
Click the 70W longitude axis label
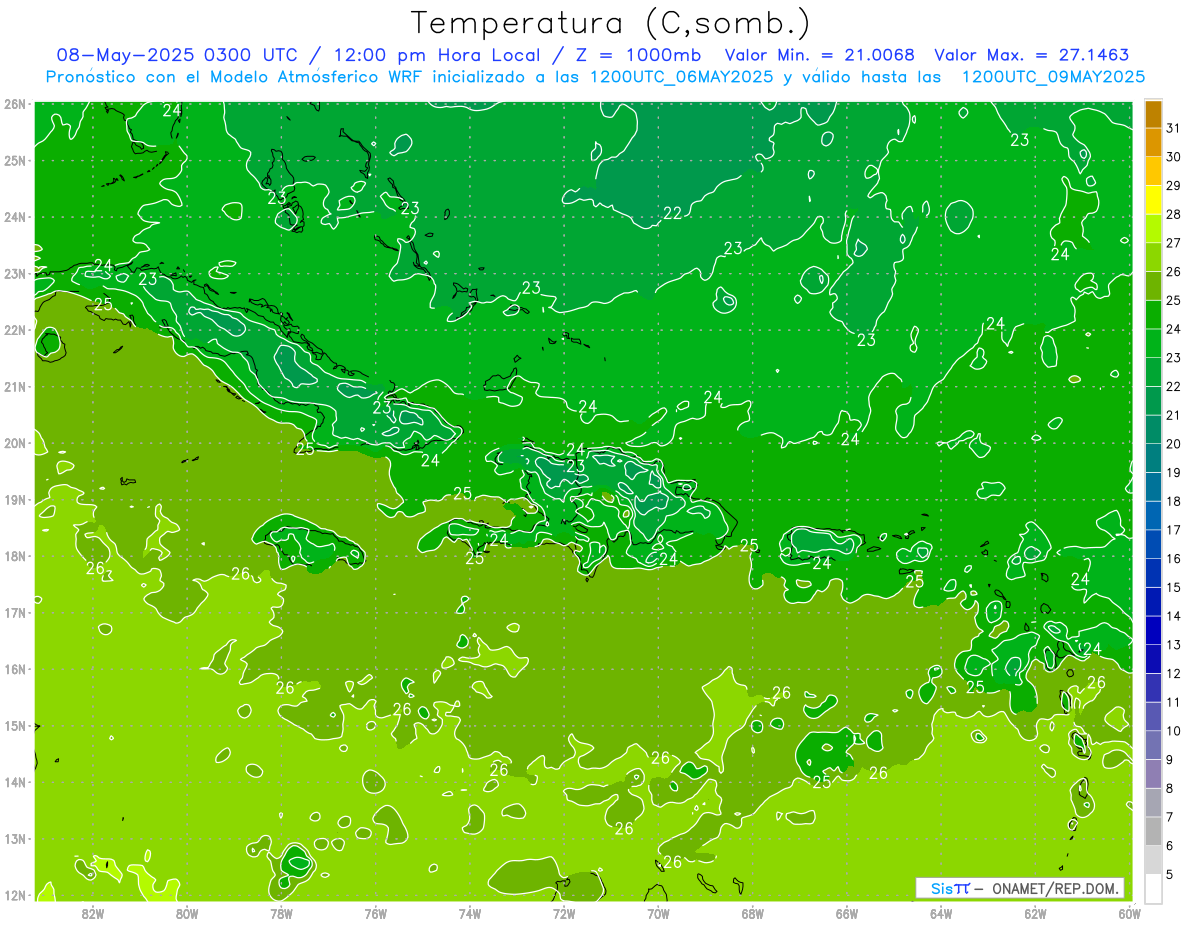[x=658, y=913]
